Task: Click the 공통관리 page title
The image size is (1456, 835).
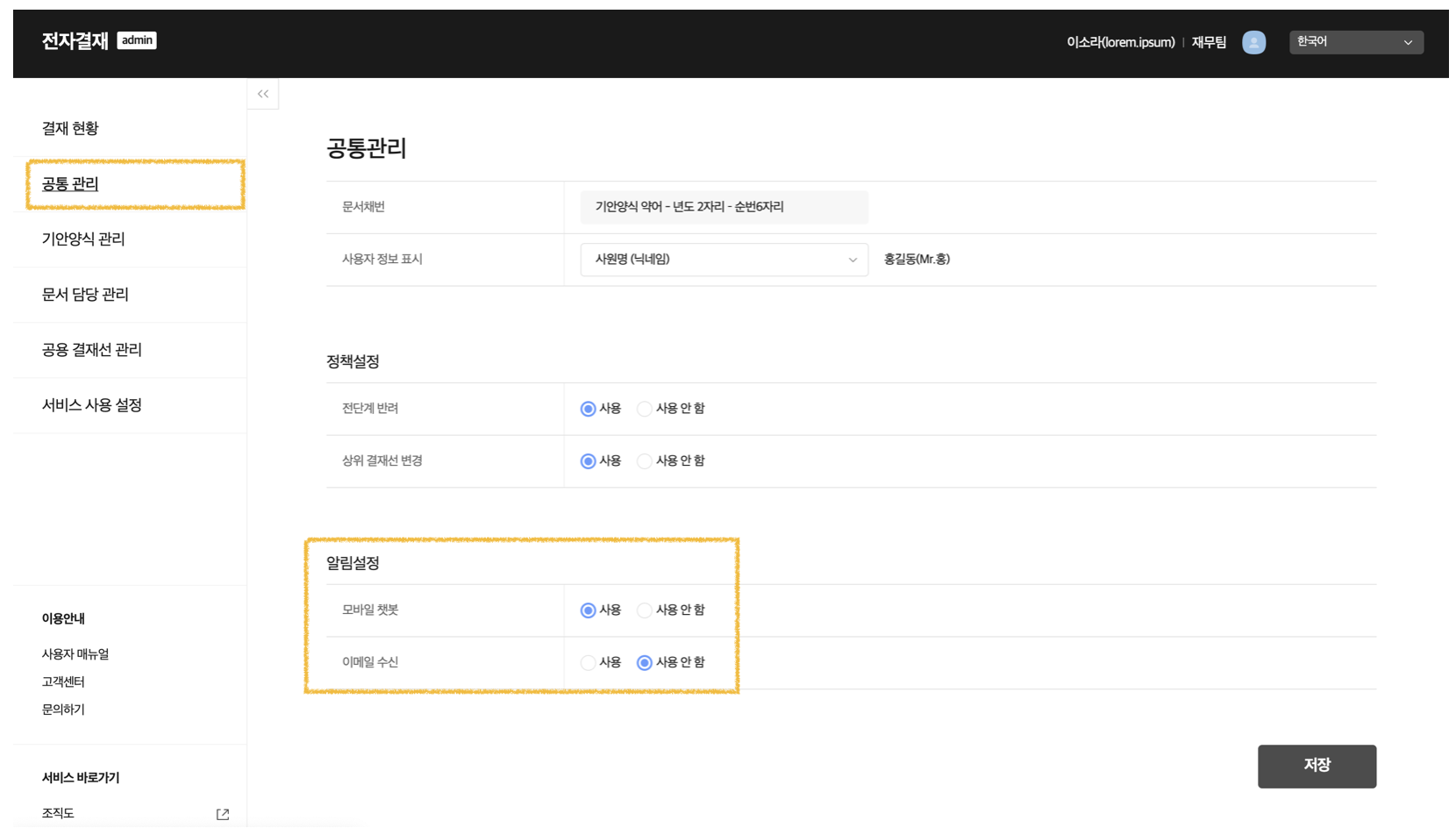Action: point(367,148)
